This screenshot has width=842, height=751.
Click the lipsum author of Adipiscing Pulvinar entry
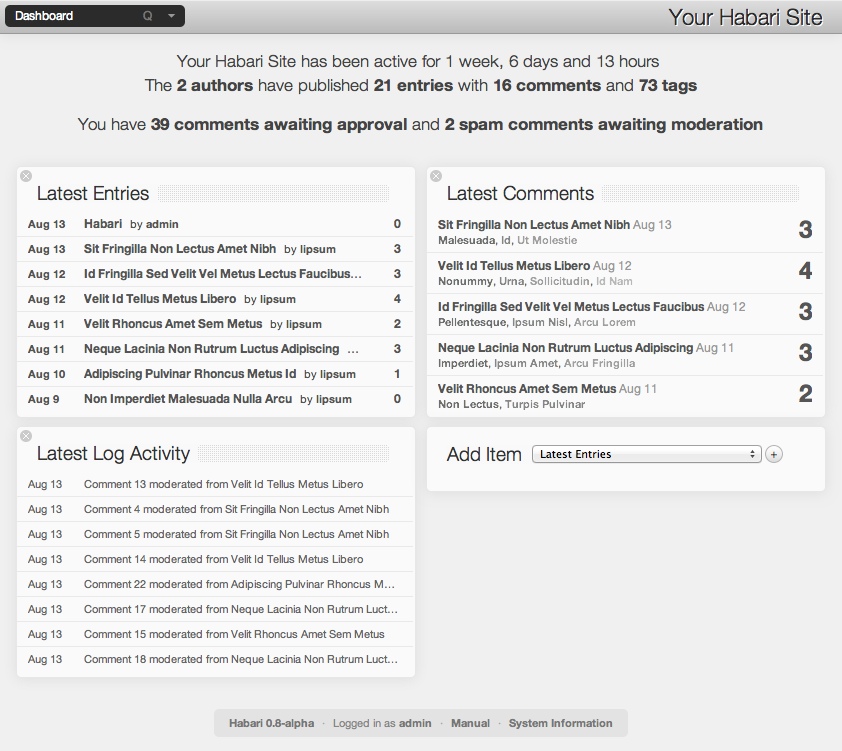[x=338, y=374]
